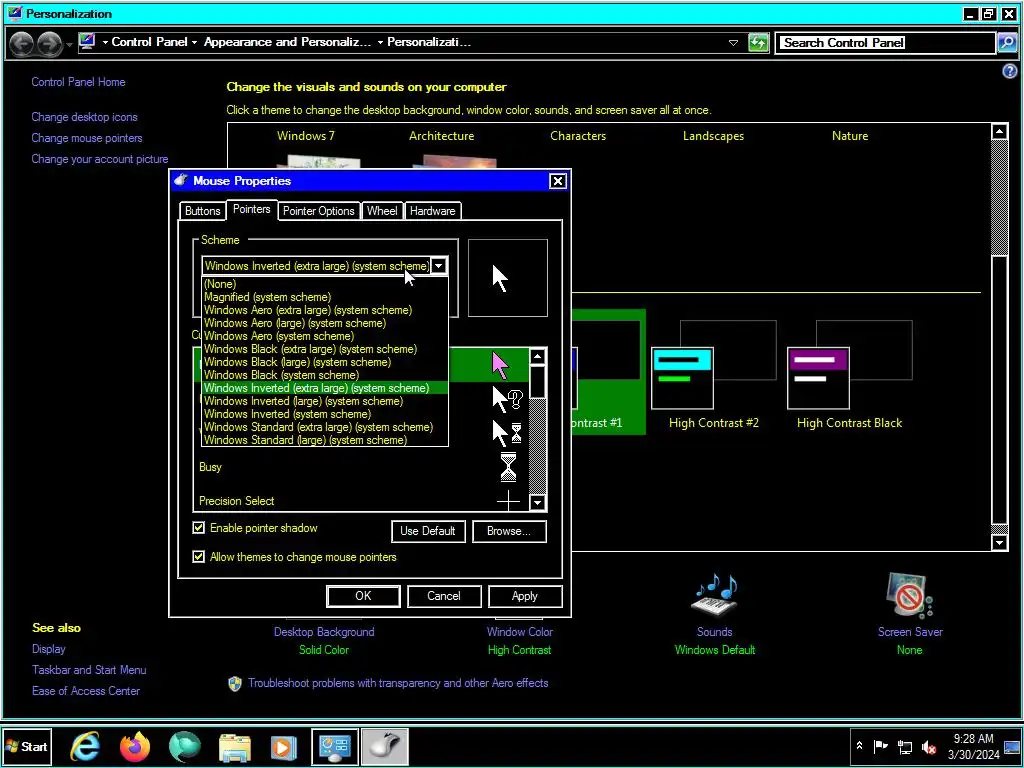1024x768 pixels.
Task: Open the Start menu
Action: click(26, 746)
